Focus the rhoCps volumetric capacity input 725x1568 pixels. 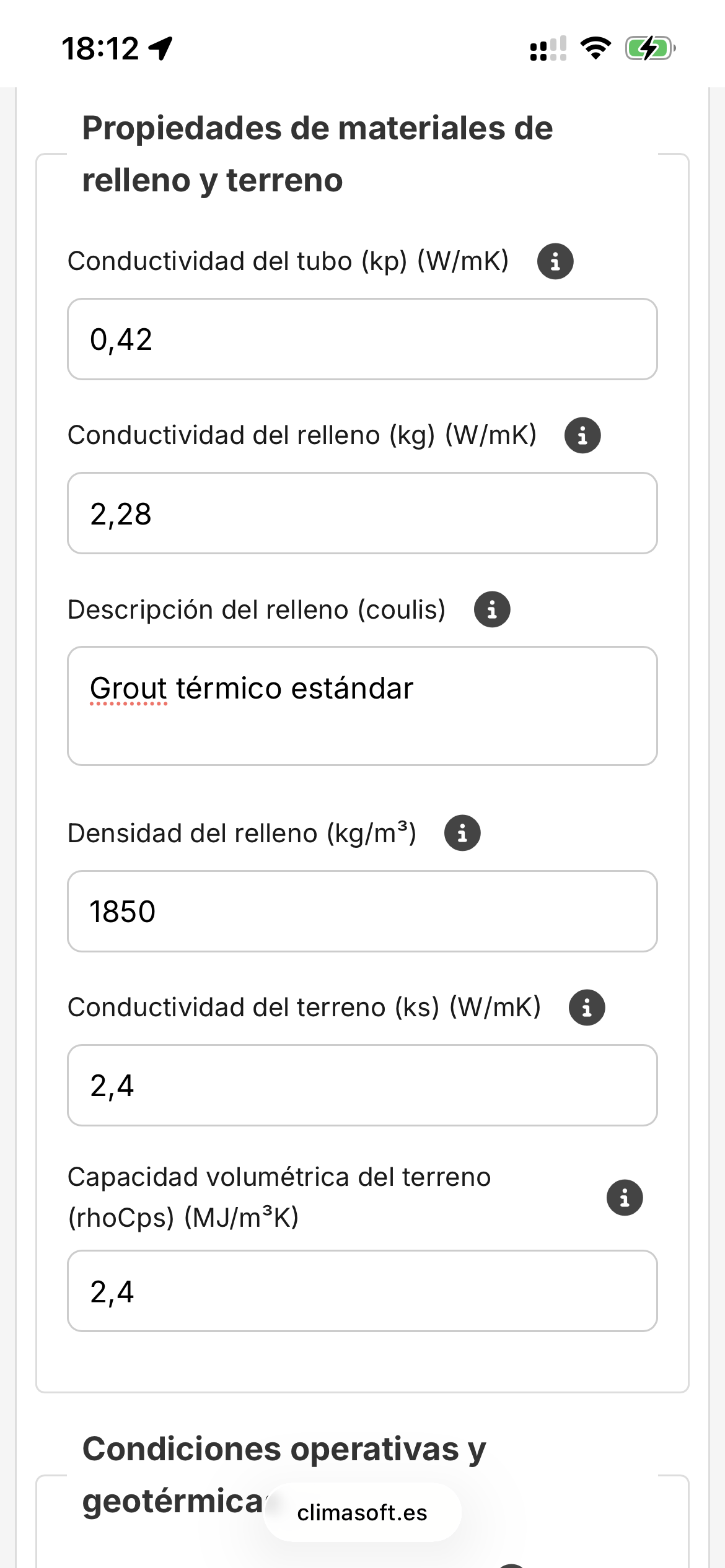pos(362,1291)
